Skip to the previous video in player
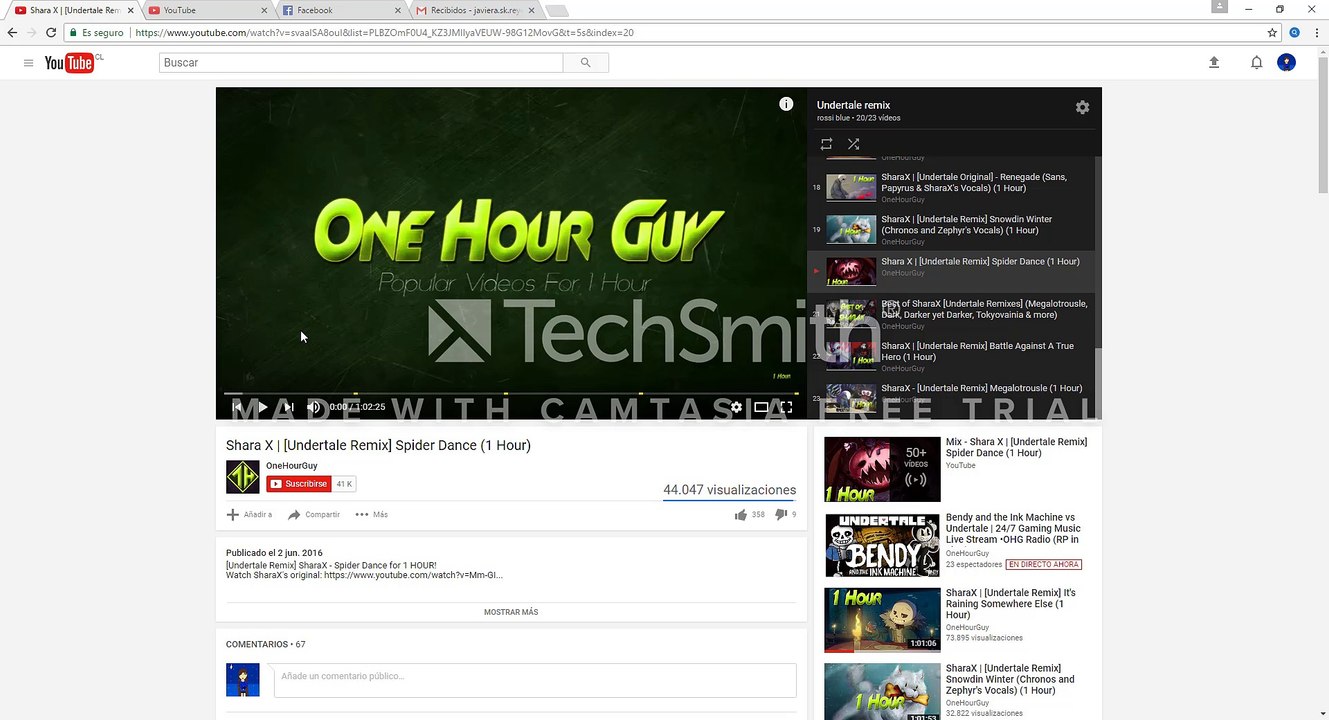This screenshot has height=720, width=1329. coord(237,407)
